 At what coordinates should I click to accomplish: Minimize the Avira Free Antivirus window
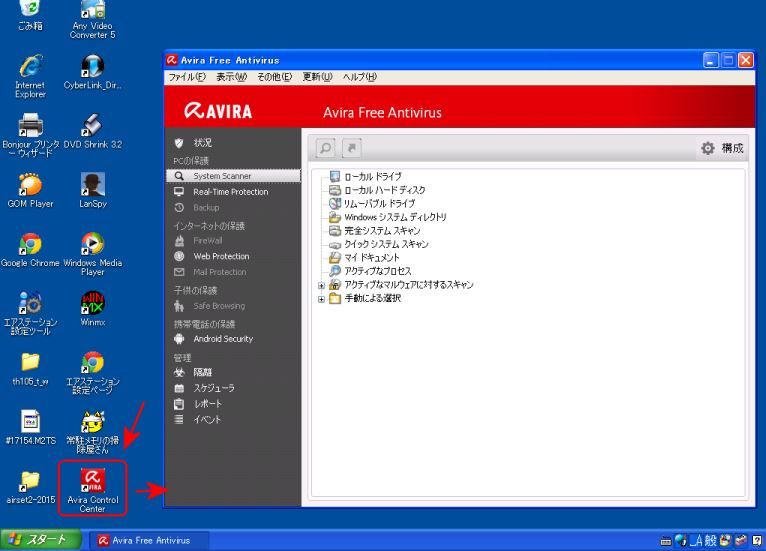(x=711, y=60)
